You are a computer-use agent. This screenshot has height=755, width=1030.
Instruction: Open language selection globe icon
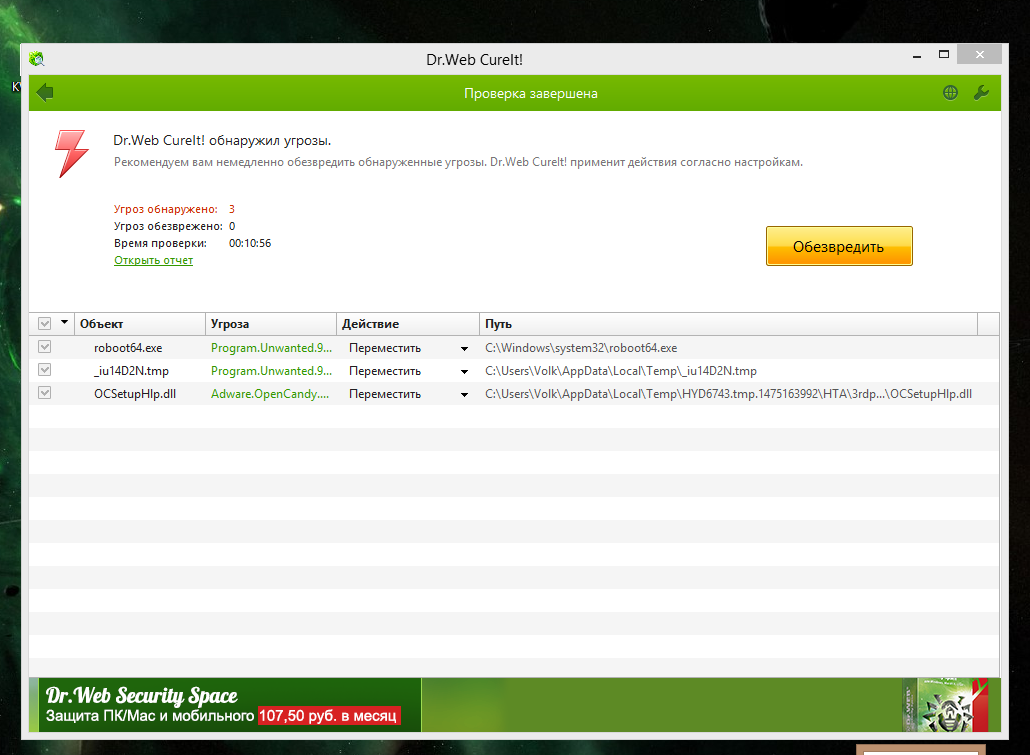click(950, 93)
